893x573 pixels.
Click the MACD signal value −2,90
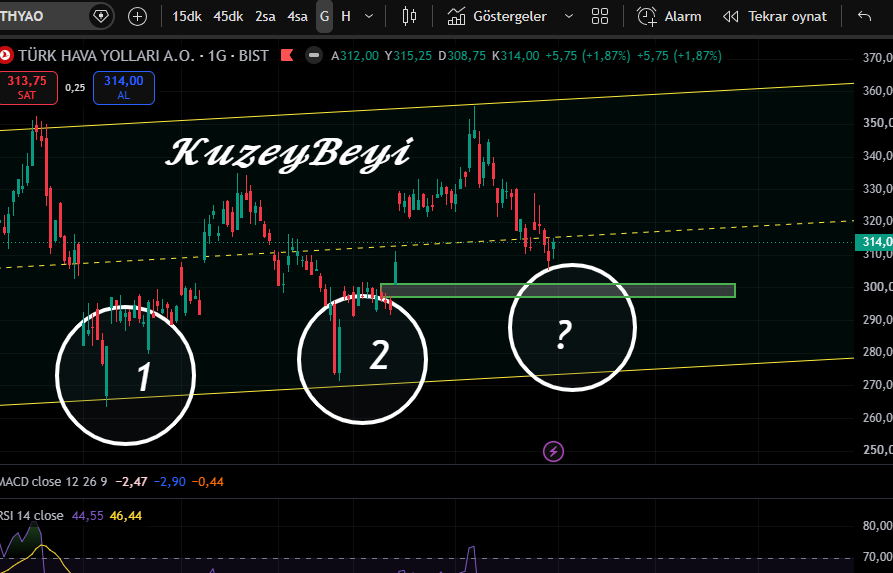pos(170,482)
